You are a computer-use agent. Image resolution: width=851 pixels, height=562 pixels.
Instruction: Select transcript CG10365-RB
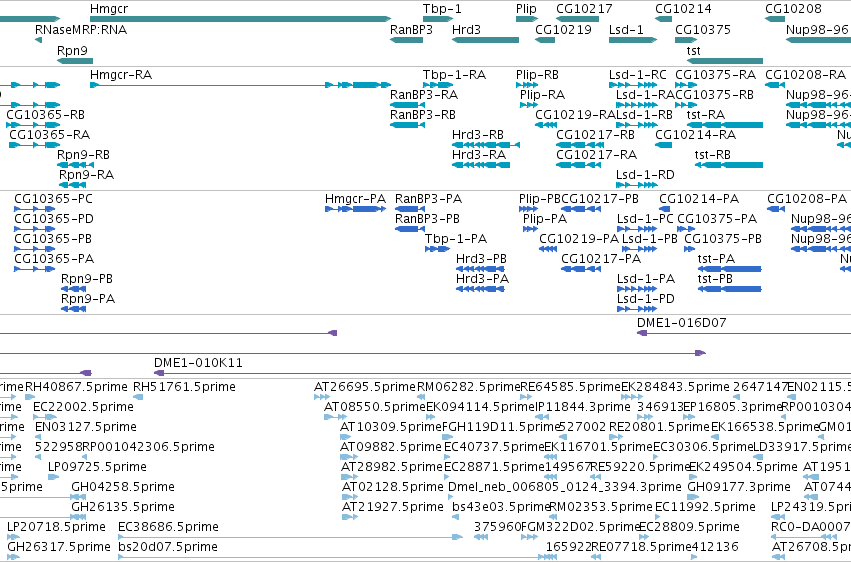(x=33, y=125)
